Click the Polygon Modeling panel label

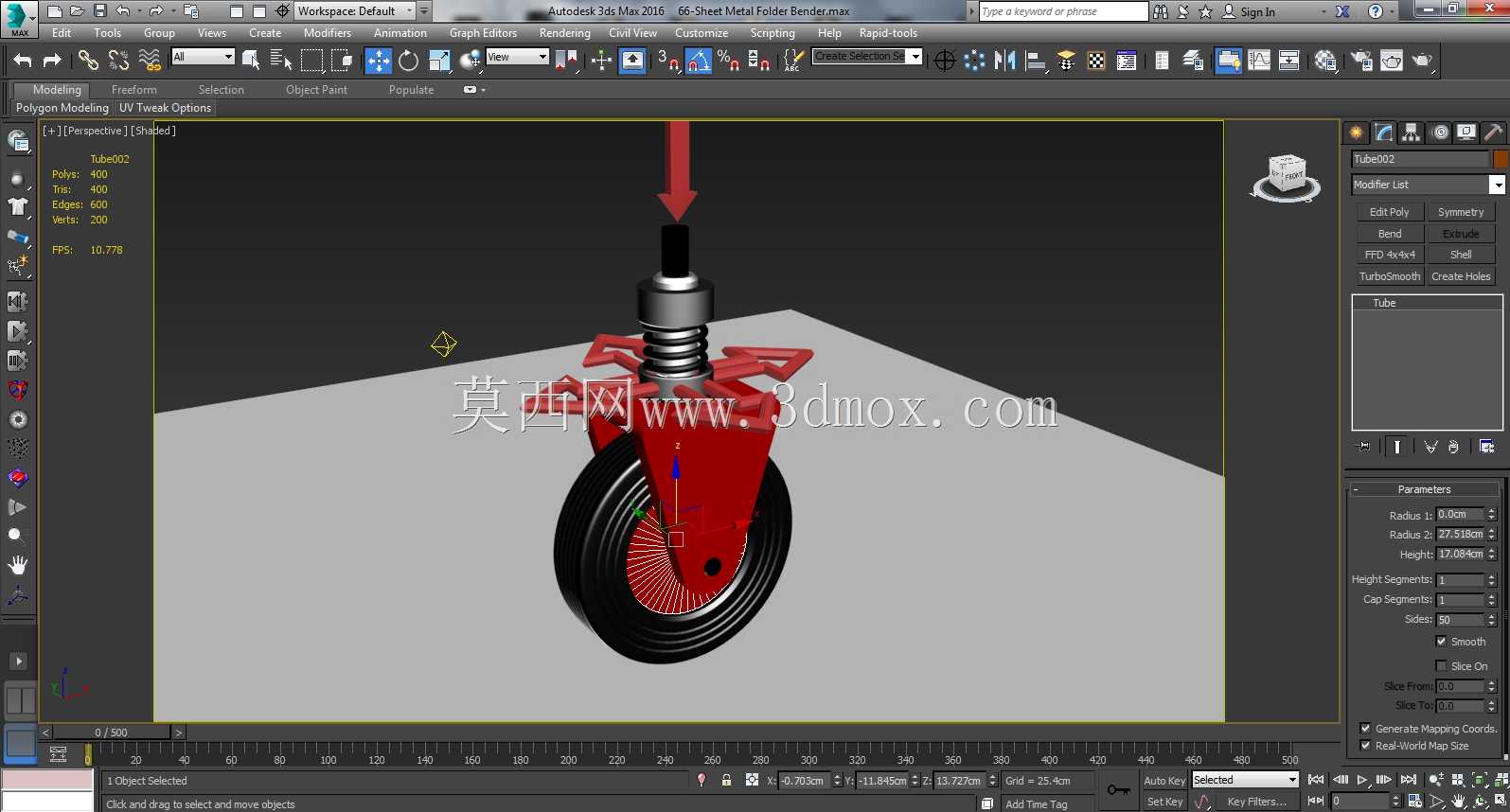point(62,108)
